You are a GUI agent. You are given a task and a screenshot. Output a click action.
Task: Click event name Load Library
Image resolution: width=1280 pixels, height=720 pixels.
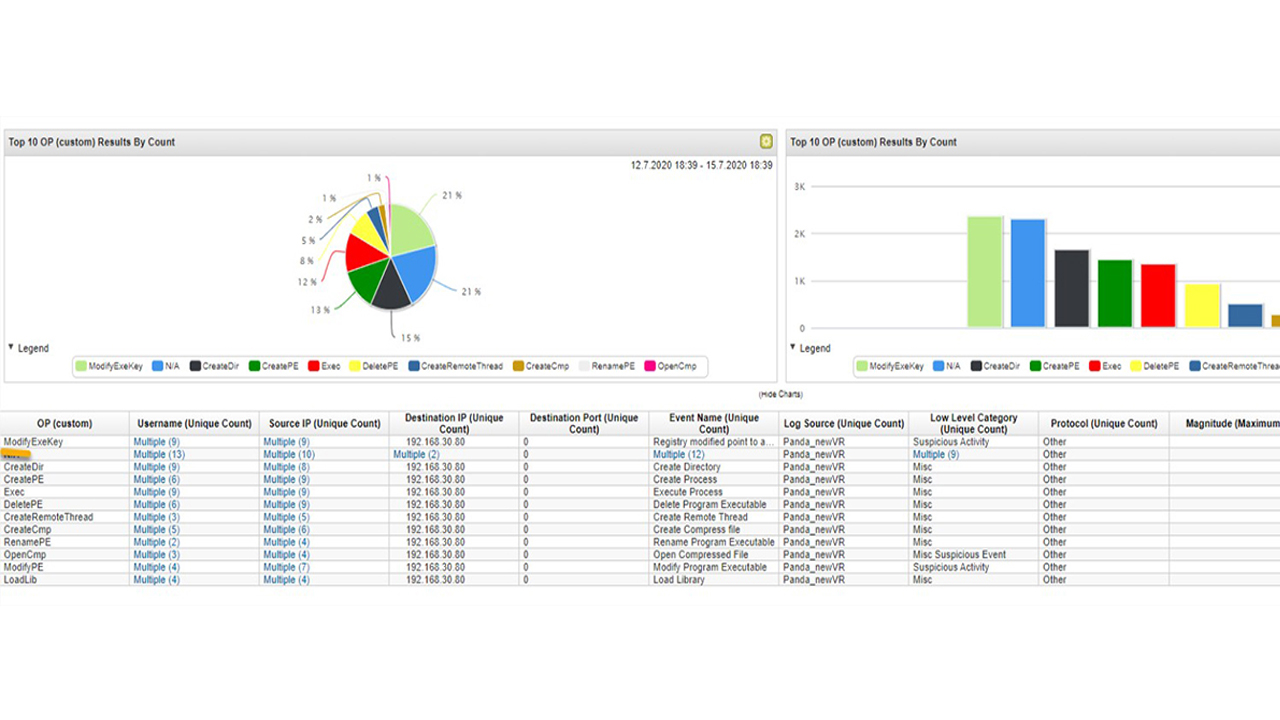(x=679, y=580)
